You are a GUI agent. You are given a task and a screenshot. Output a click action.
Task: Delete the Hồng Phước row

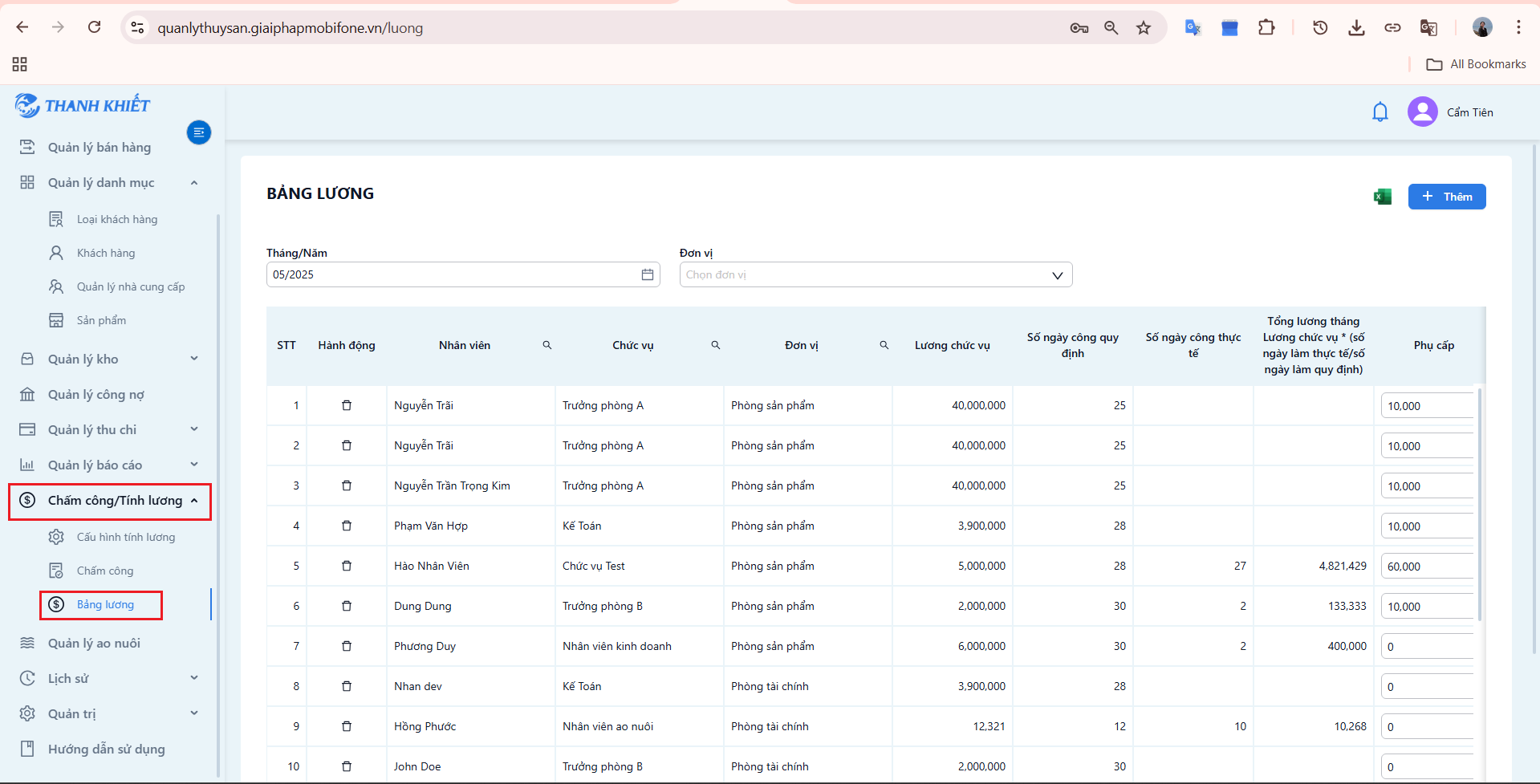click(347, 726)
